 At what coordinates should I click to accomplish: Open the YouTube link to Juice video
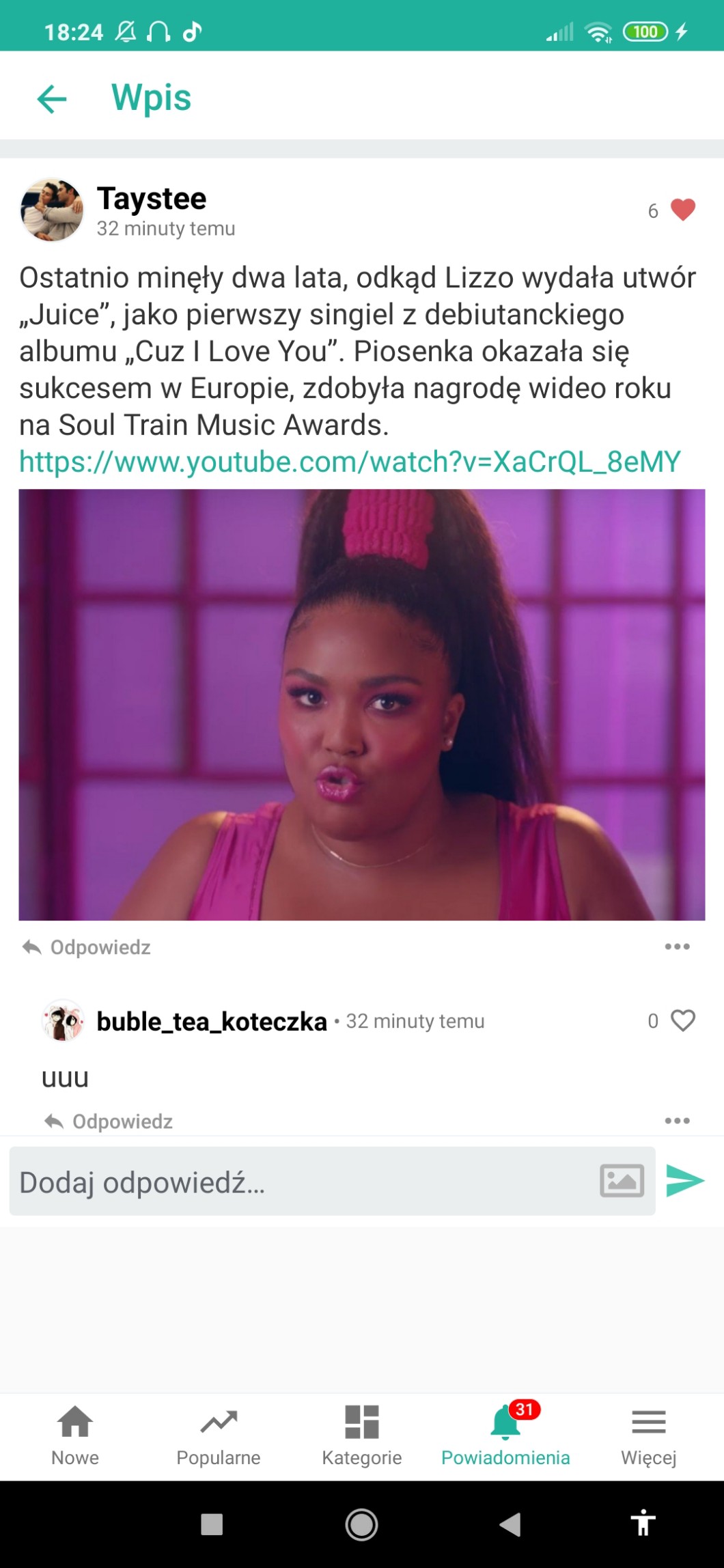[350, 462]
